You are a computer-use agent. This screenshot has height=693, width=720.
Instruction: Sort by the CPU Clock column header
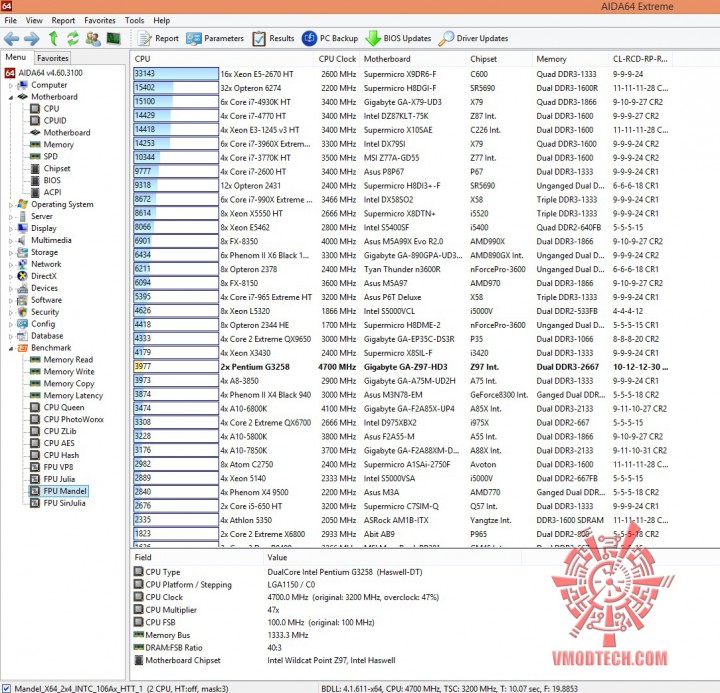coord(337,59)
